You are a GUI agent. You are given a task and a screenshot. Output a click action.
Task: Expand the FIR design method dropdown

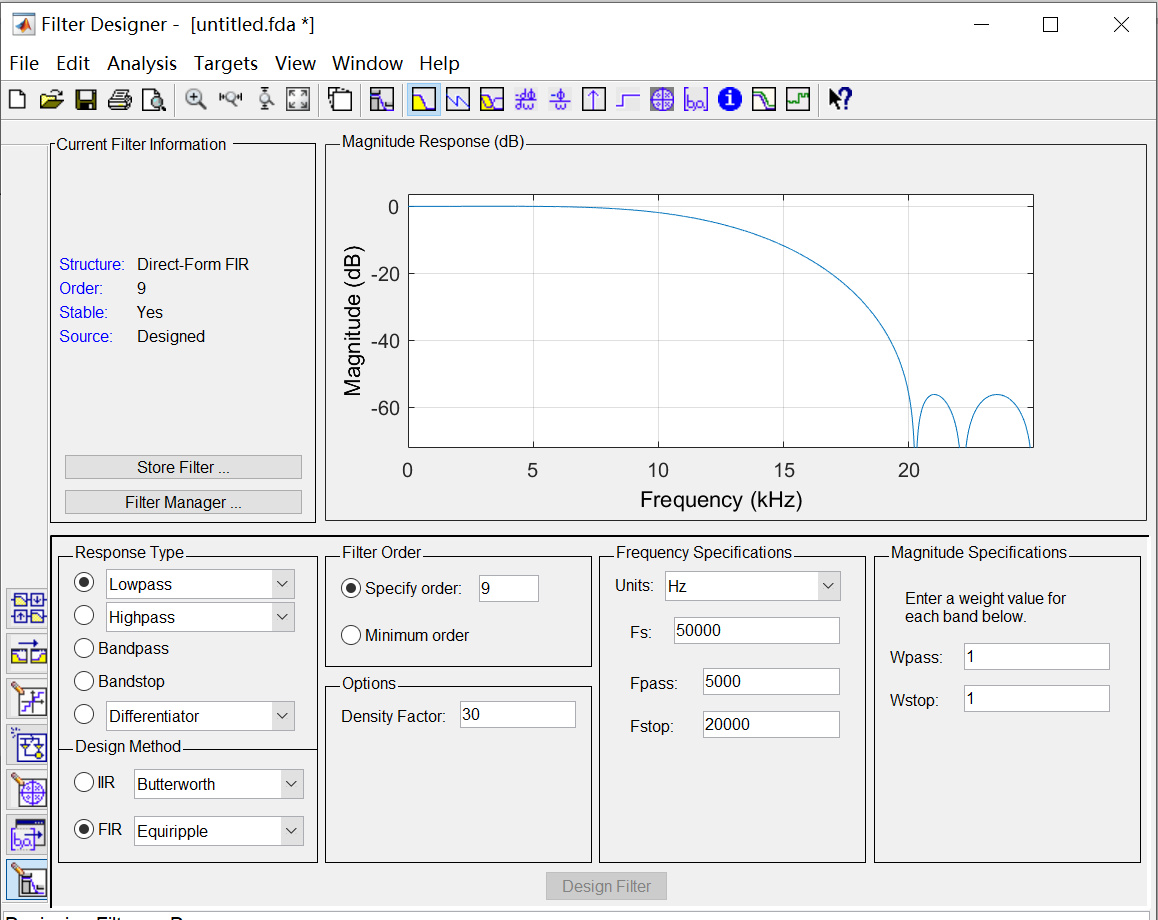tap(289, 831)
